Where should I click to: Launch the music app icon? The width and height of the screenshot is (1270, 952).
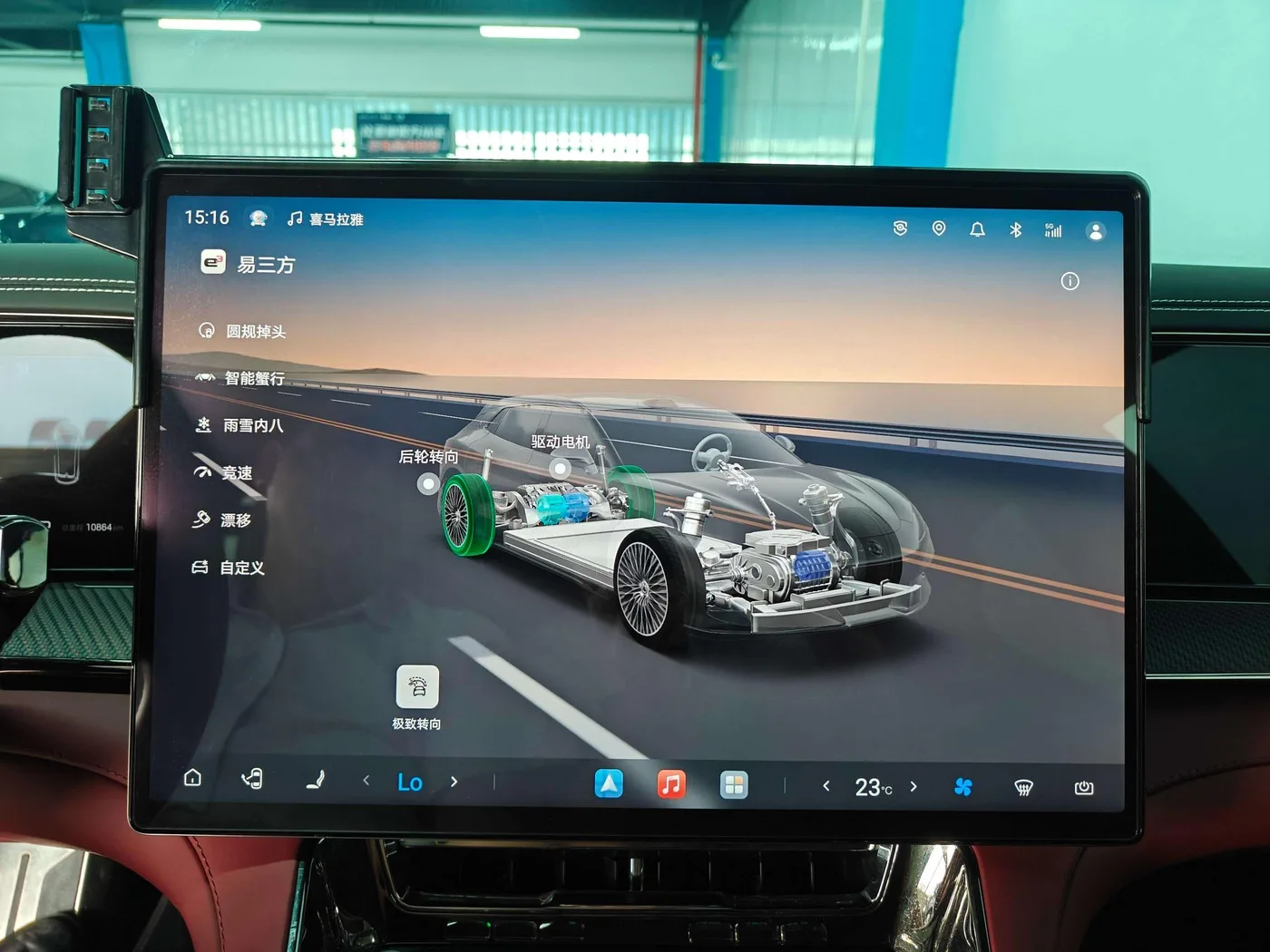point(671,784)
